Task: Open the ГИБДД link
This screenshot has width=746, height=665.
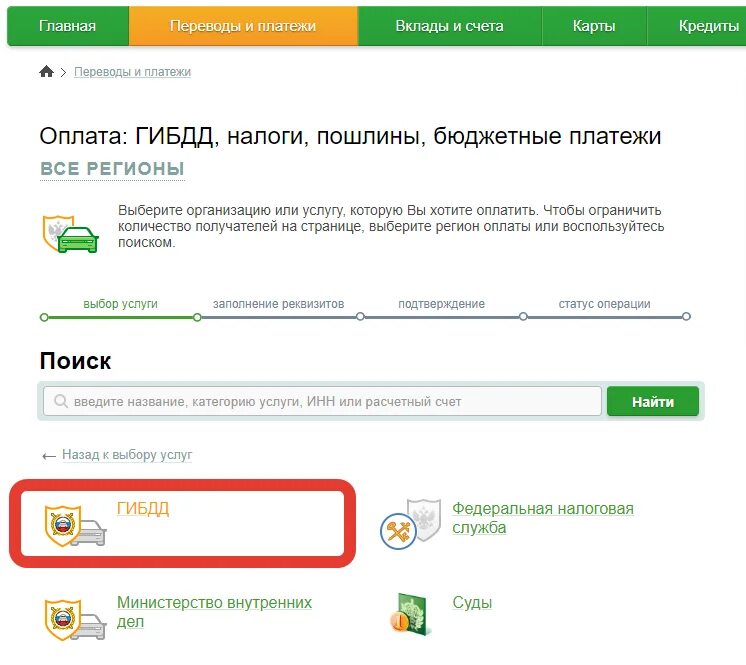Action: point(143,509)
